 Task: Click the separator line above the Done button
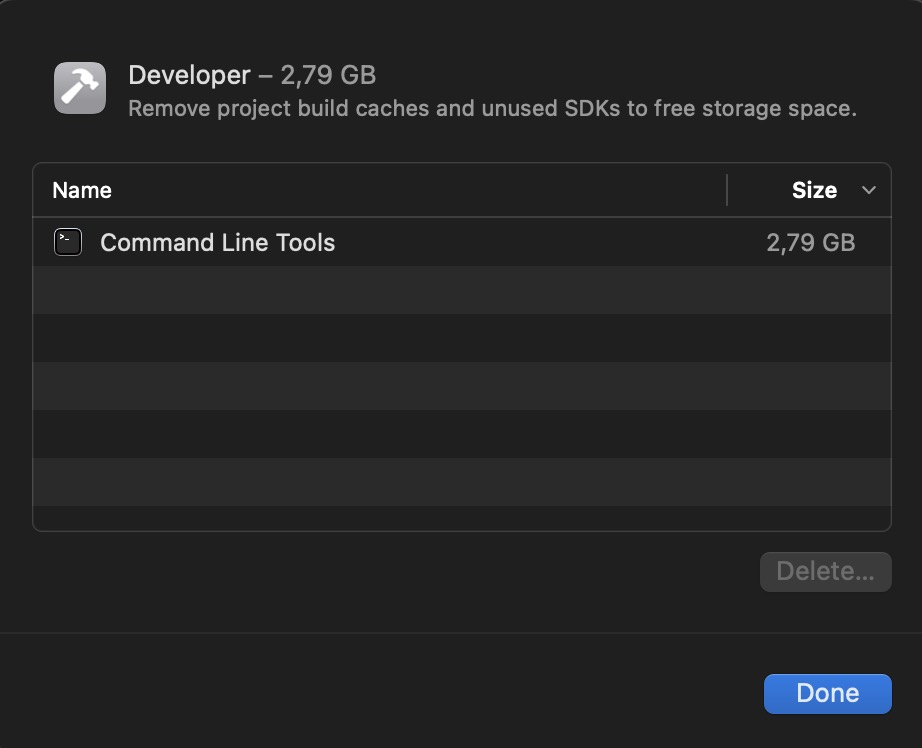[x=461, y=633]
